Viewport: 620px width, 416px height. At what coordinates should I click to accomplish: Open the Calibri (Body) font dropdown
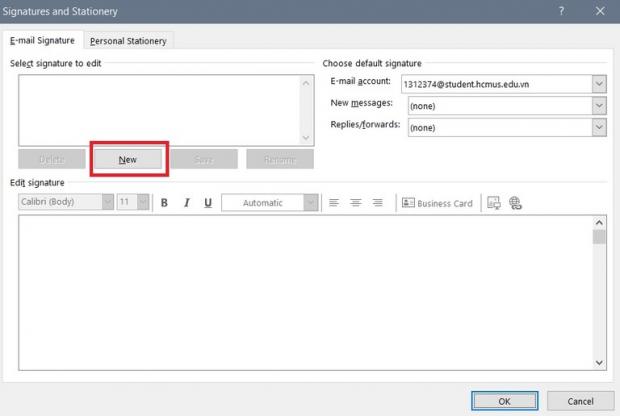[107, 202]
